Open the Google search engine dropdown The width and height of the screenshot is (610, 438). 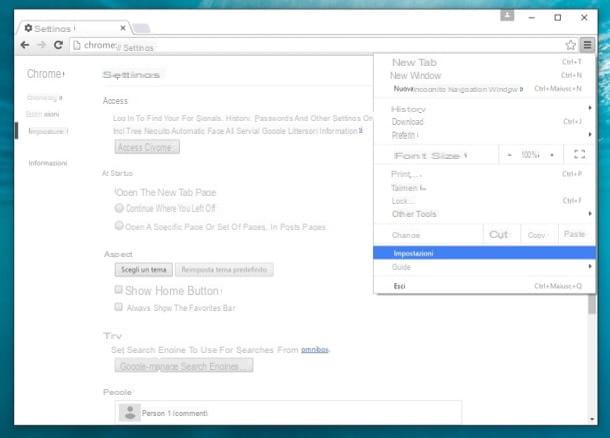point(138,366)
